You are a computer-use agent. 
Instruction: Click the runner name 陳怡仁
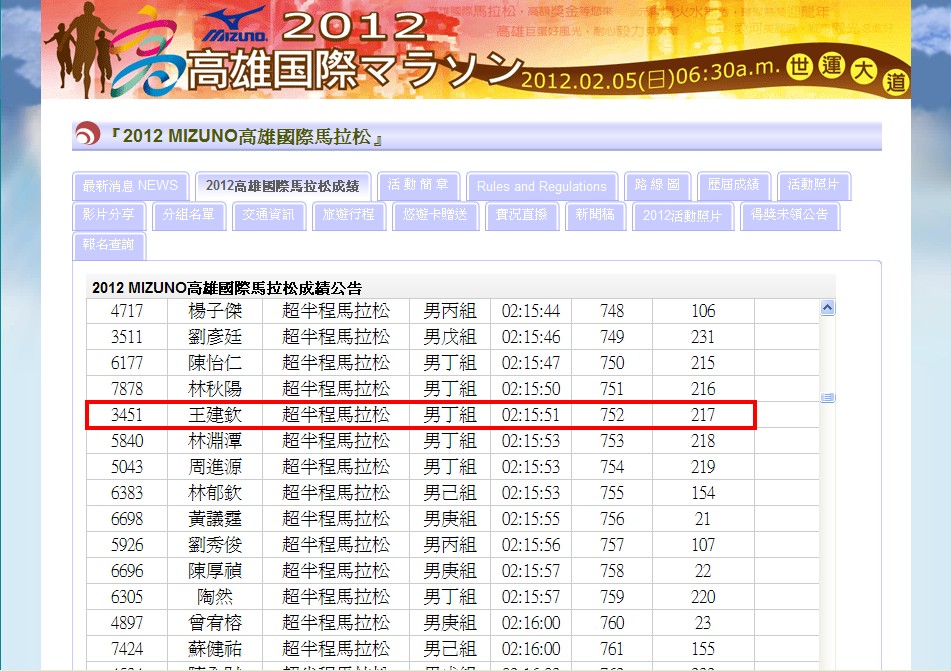point(215,363)
